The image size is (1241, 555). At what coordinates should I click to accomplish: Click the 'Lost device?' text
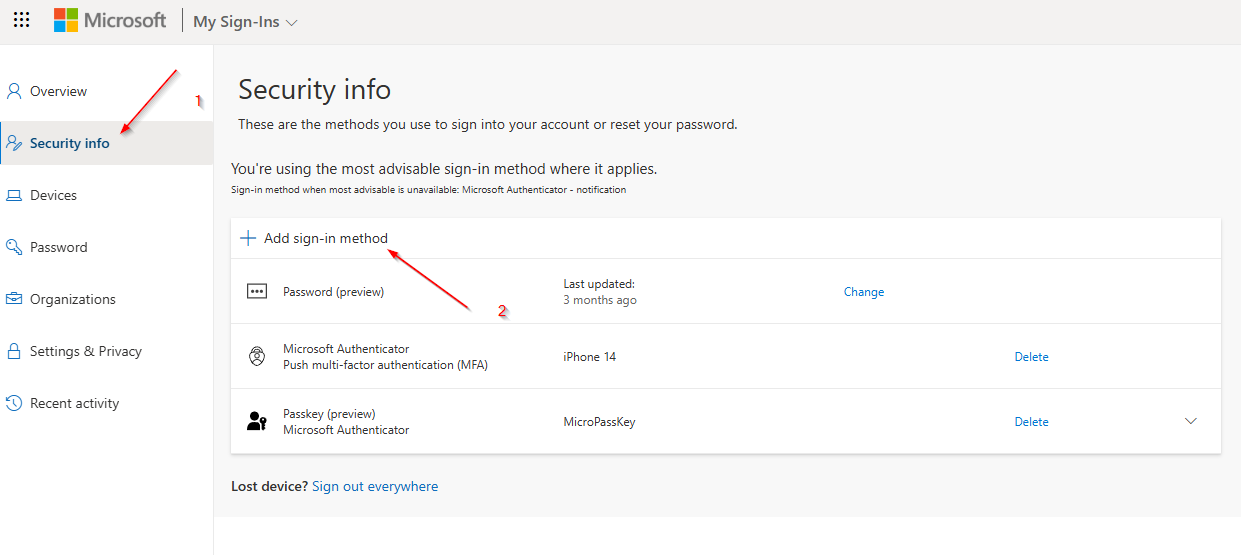269,486
